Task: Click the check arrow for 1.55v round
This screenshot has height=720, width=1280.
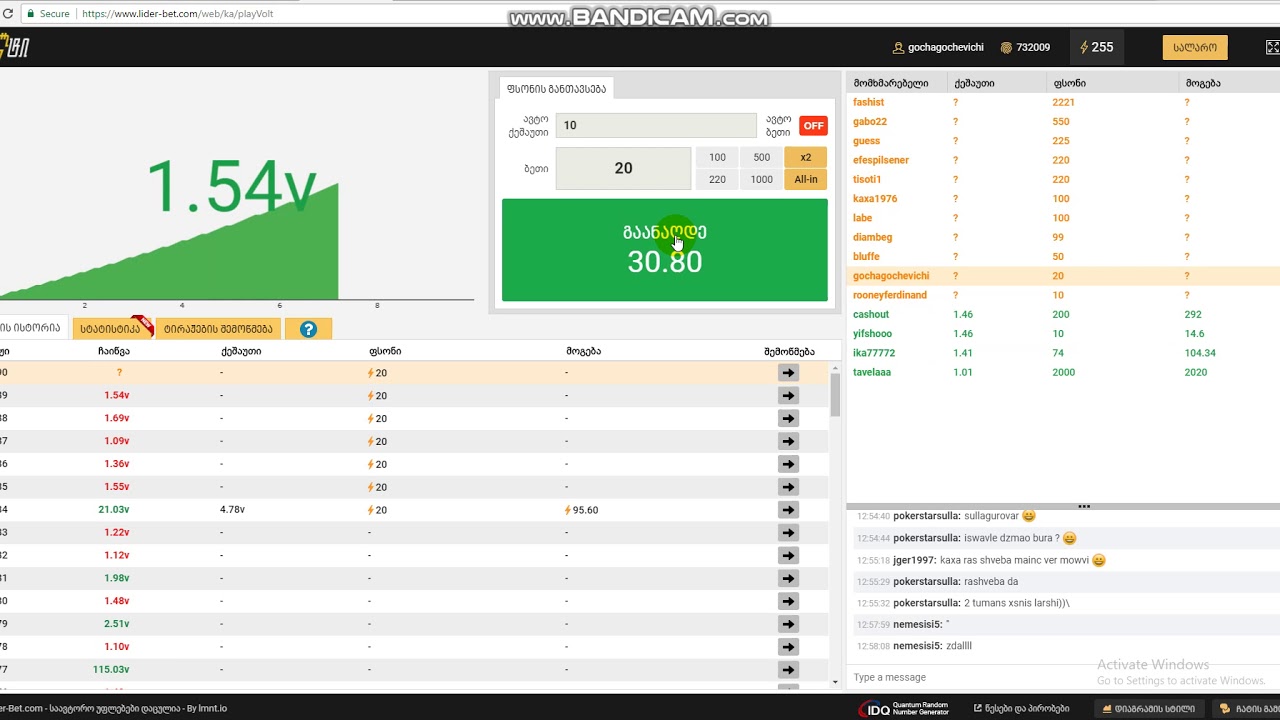Action: point(788,487)
